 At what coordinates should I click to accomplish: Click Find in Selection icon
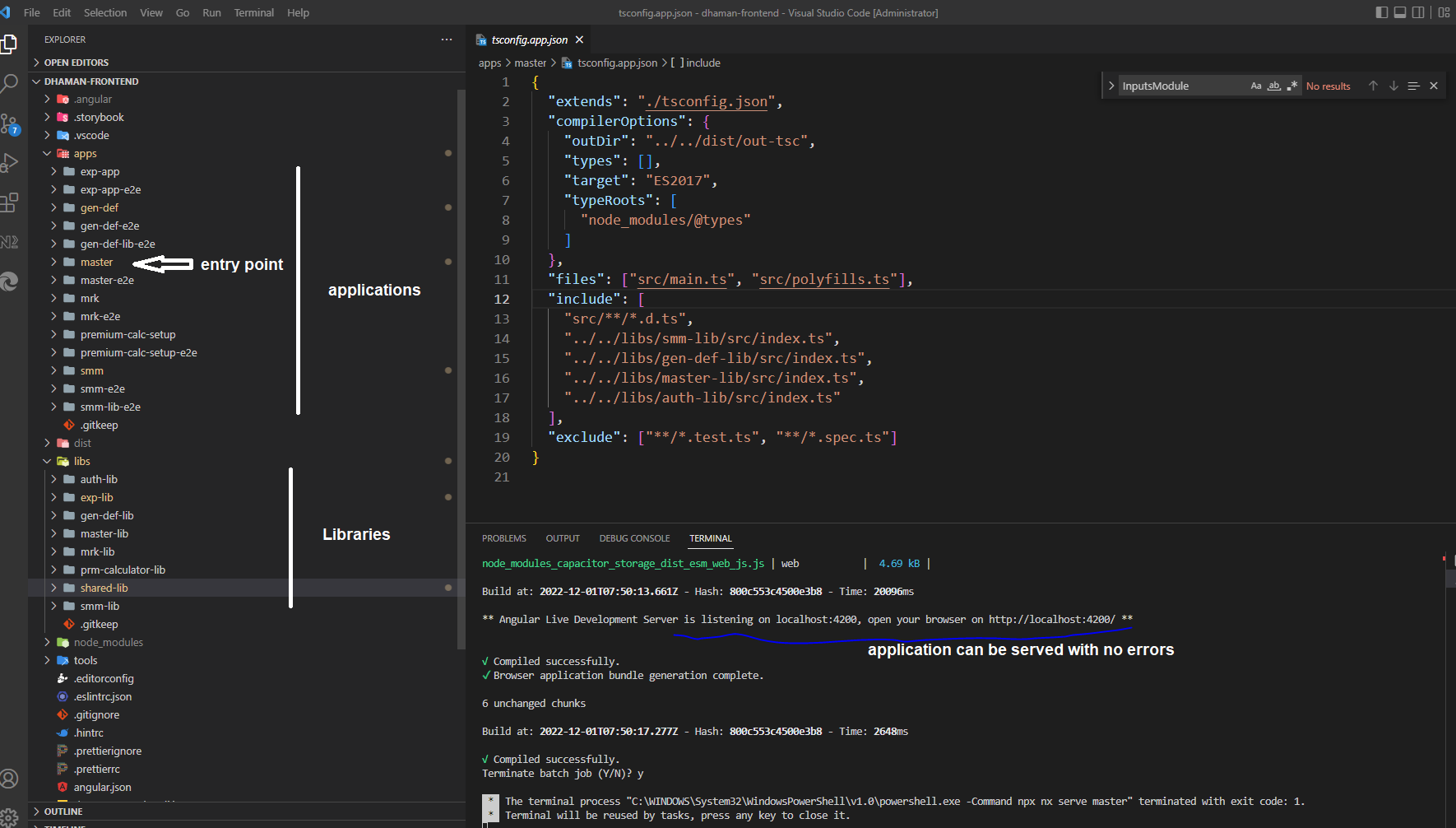pyautogui.click(x=1413, y=86)
